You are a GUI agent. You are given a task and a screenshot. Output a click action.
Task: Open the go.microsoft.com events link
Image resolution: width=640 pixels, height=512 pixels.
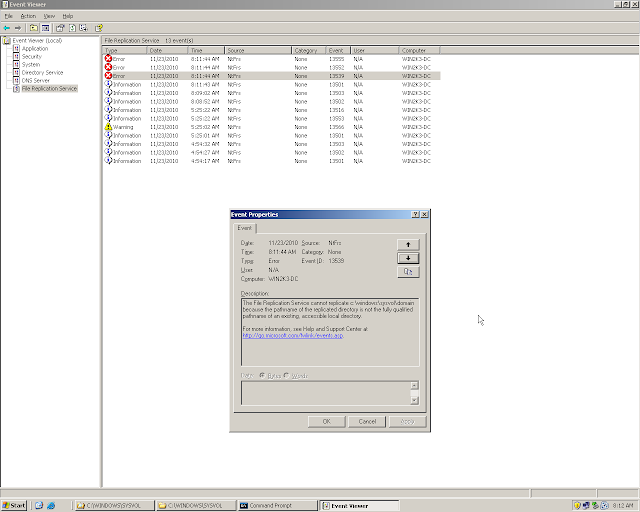pos(293,335)
